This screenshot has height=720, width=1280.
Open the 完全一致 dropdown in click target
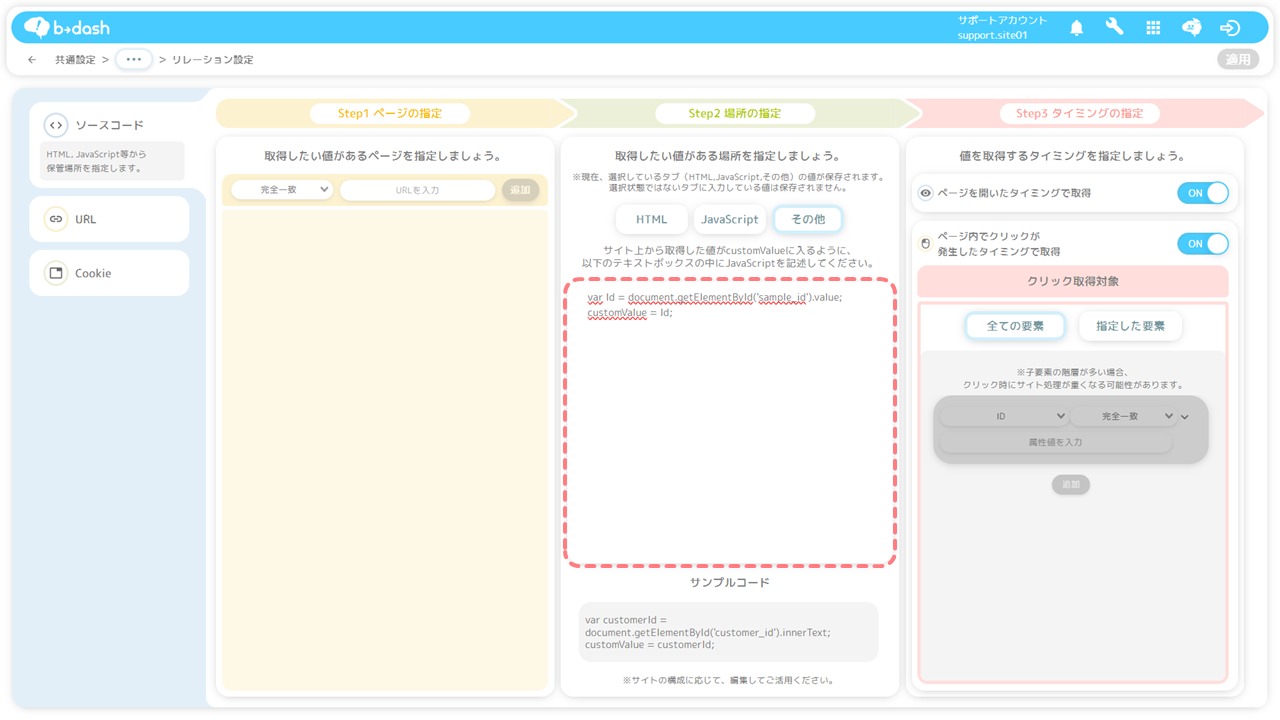tap(1124, 416)
